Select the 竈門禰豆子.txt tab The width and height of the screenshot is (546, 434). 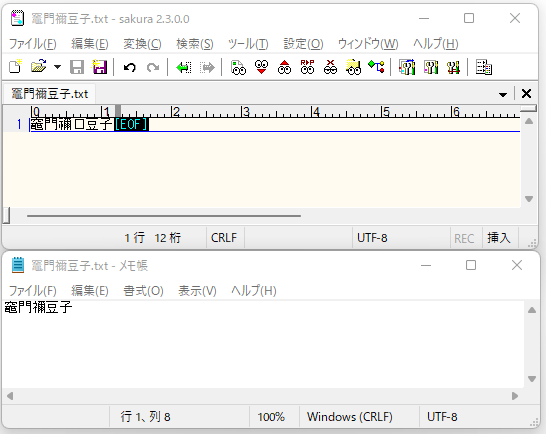49,94
